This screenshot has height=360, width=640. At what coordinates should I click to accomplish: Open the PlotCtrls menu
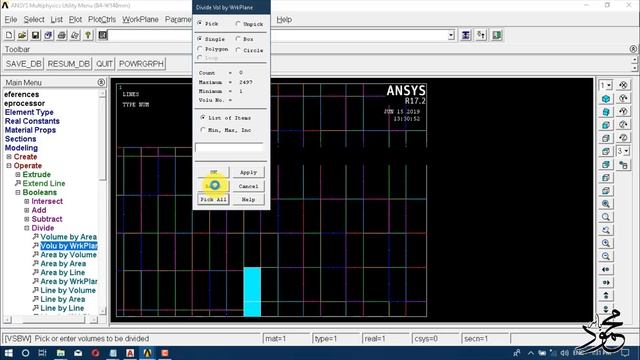point(102,20)
